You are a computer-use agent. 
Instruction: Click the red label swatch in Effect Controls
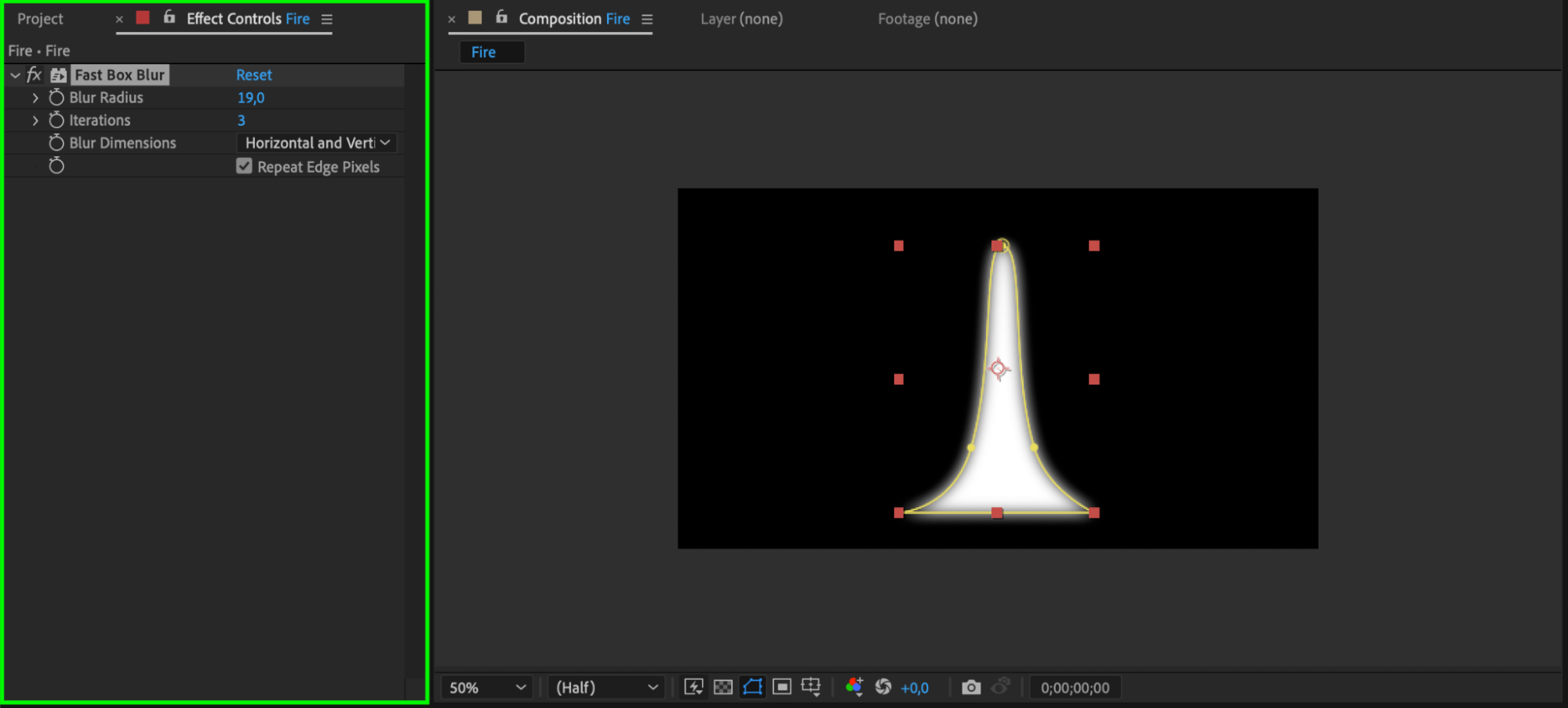coord(143,18)
